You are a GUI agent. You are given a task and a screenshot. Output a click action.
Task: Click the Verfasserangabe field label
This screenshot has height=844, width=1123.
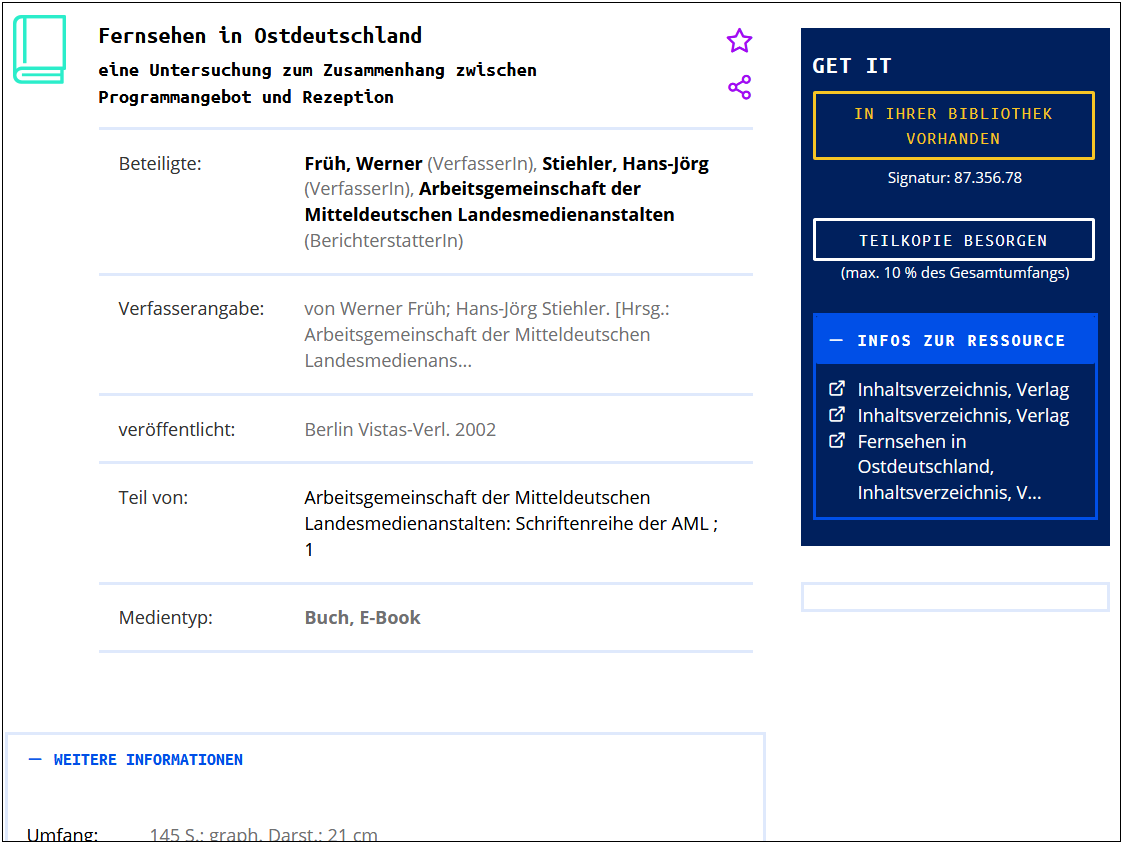(191, 309)
